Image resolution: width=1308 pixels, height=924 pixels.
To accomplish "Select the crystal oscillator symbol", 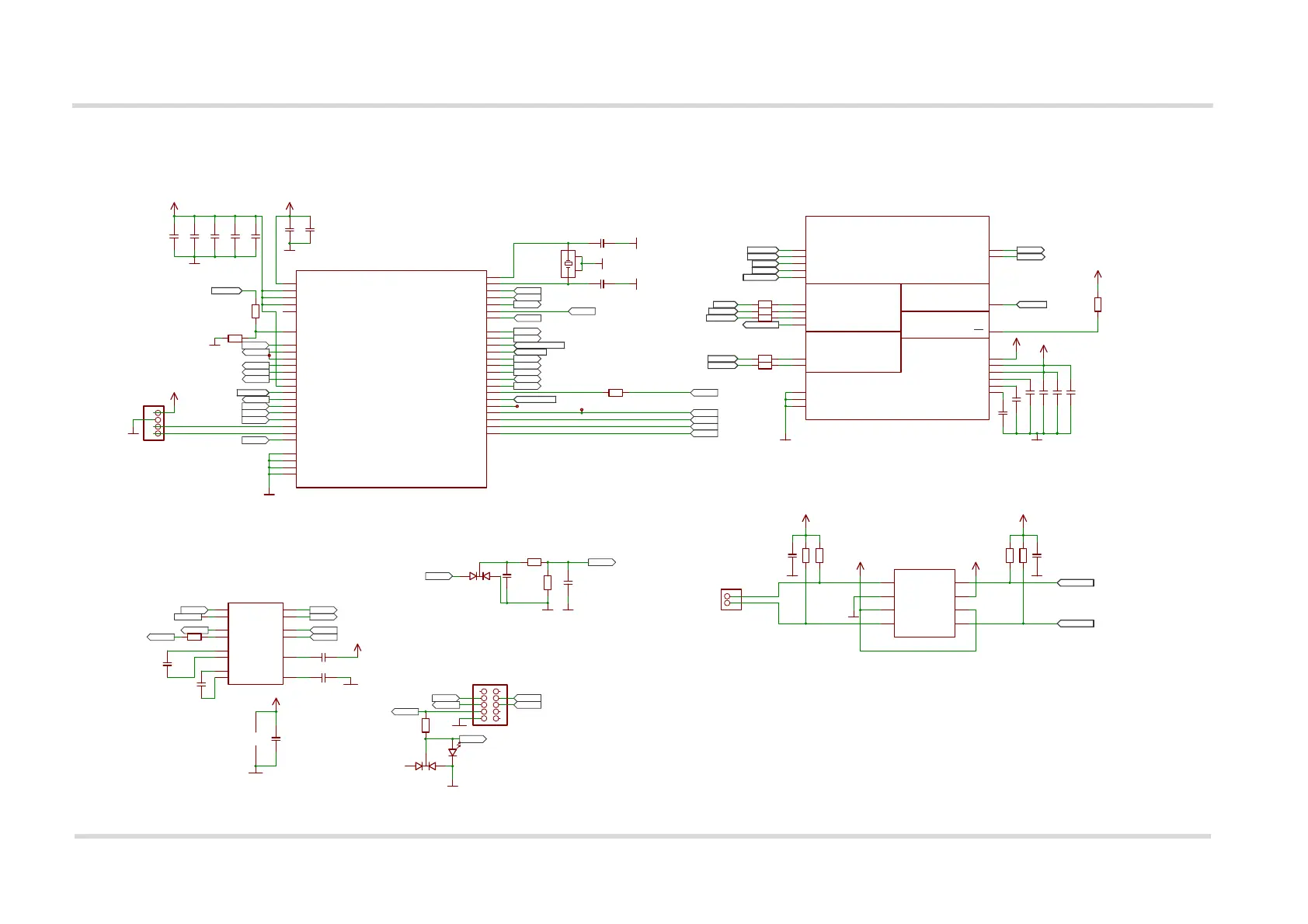I will [x=569, y=264].
